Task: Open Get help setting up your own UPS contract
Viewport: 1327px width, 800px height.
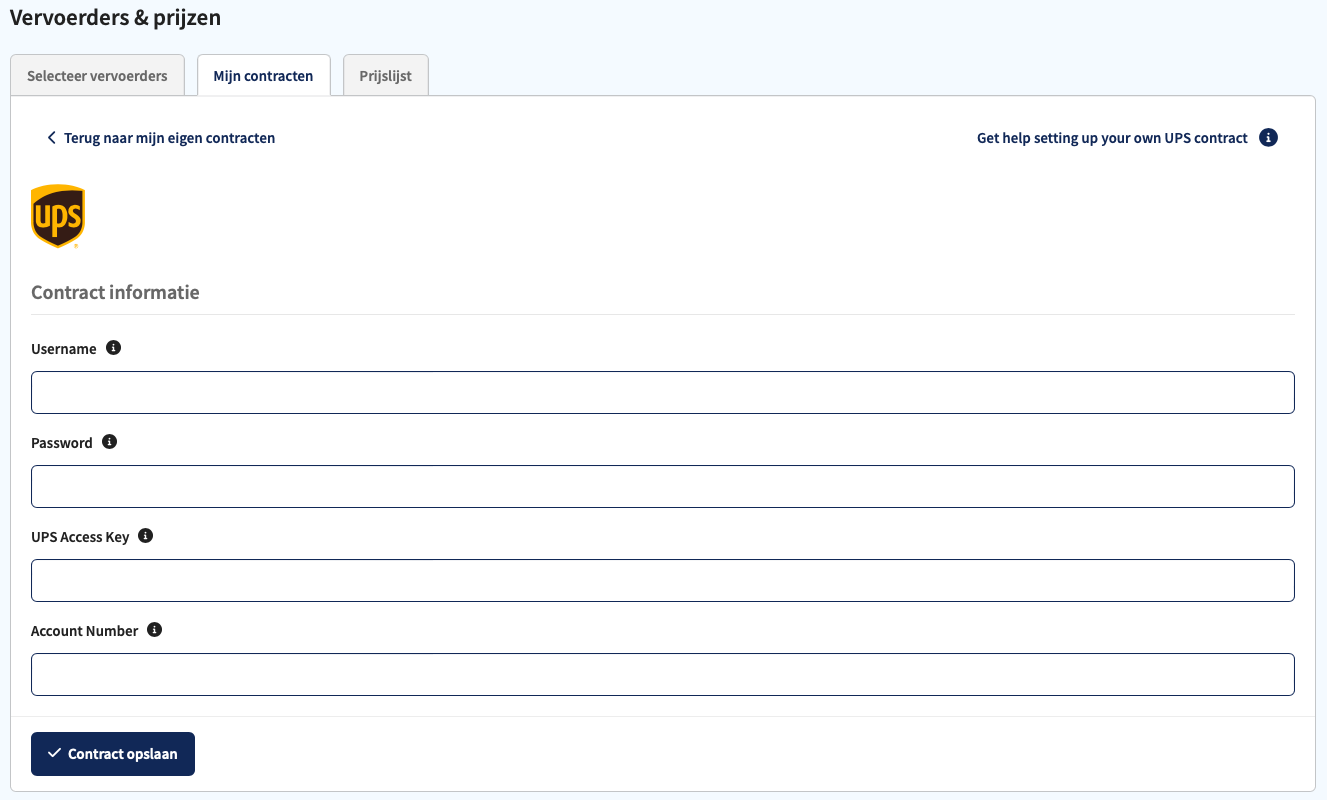Action: 1112,138
